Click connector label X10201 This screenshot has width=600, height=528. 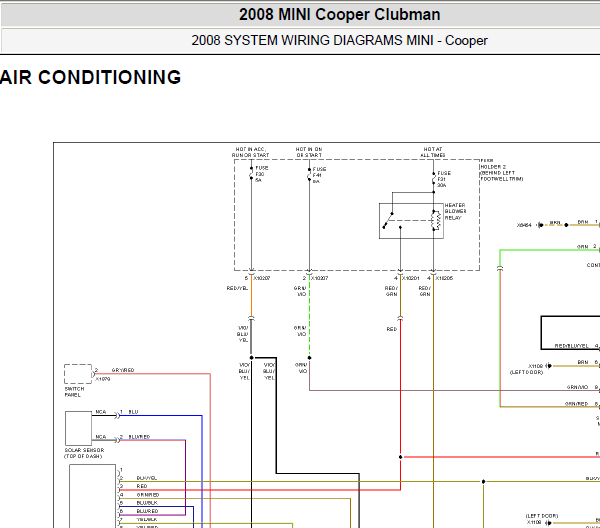411,278
